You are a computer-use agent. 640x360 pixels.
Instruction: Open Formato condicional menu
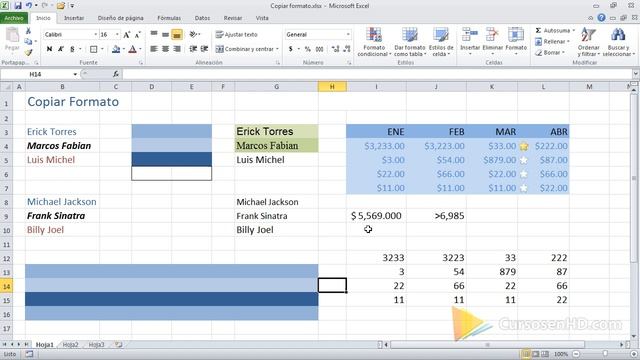374,42
